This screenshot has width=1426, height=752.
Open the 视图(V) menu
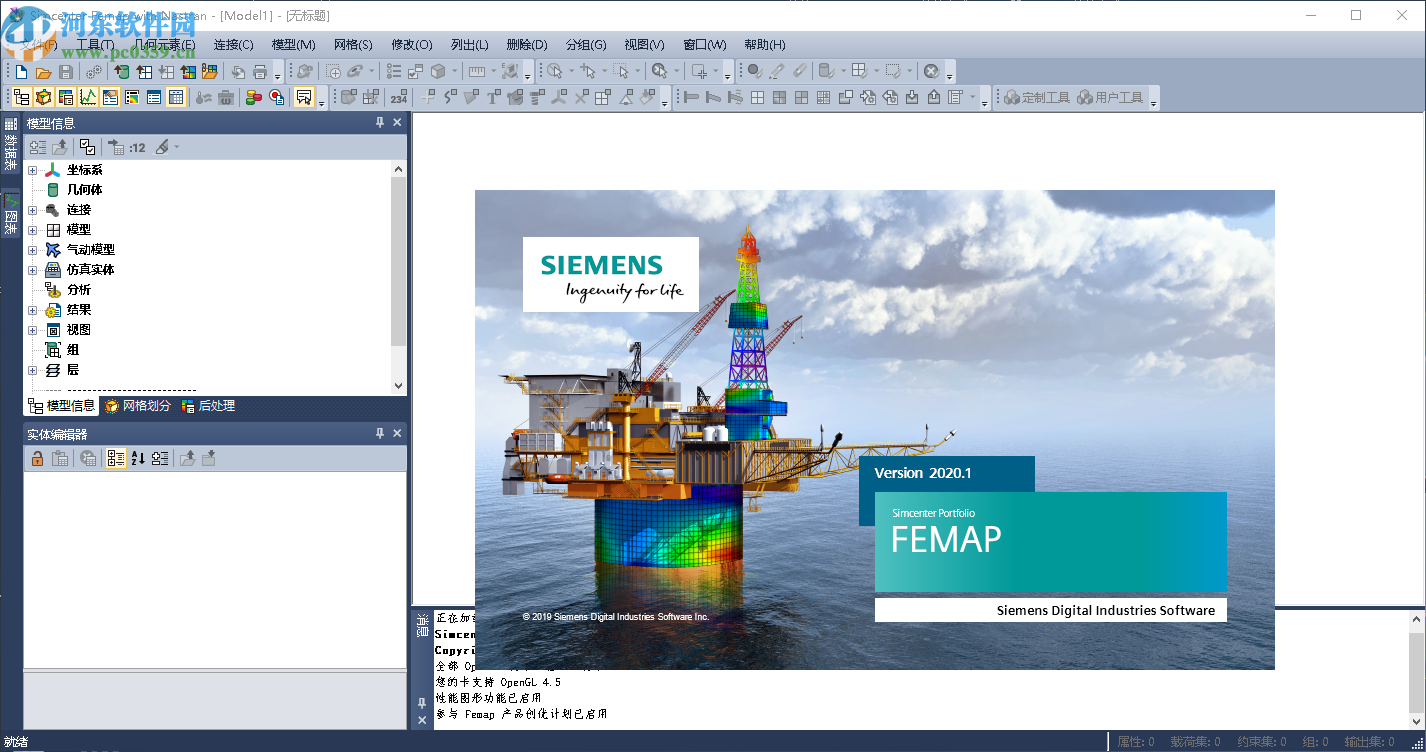[644, 44]
